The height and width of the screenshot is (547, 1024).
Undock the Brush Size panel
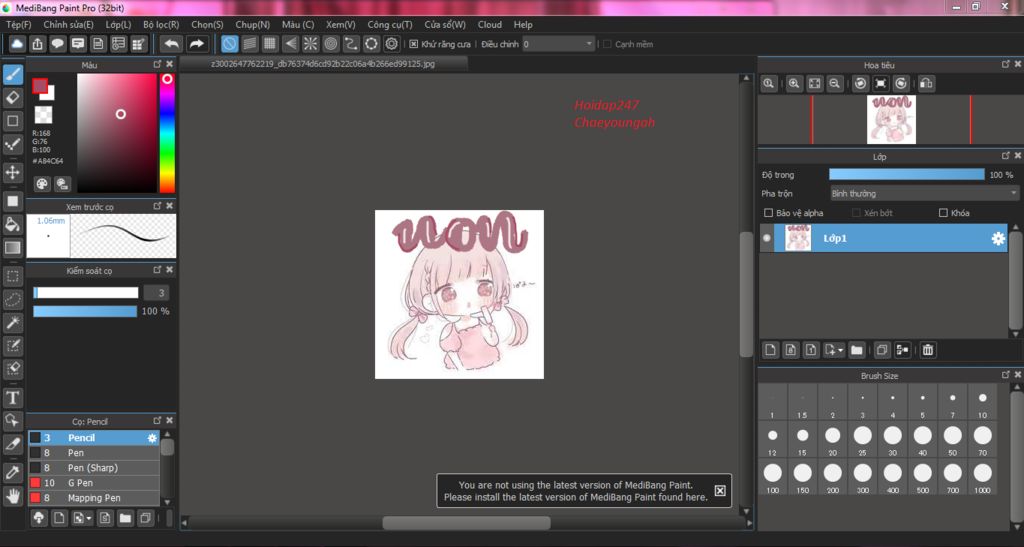click(x=1005, y=375)
